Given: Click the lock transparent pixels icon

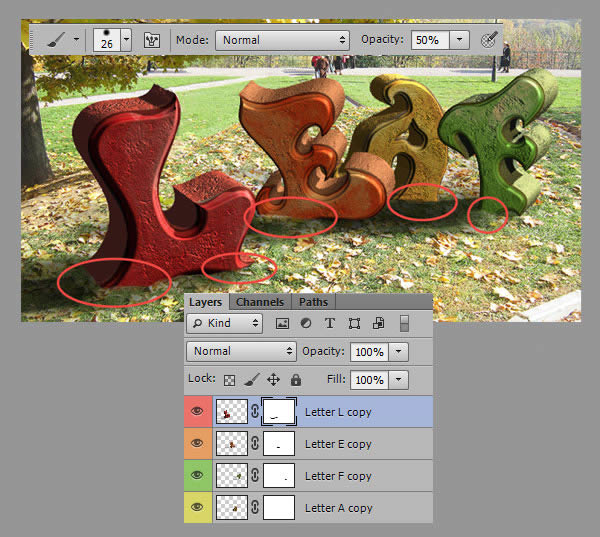Looking at the screenshot, I should tap(228, 380).
